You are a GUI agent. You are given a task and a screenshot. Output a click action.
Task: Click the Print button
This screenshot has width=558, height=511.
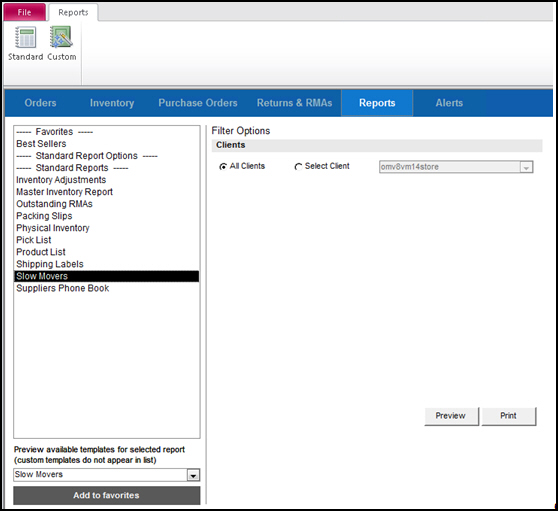pyautogui.click(x=508, y=416)
